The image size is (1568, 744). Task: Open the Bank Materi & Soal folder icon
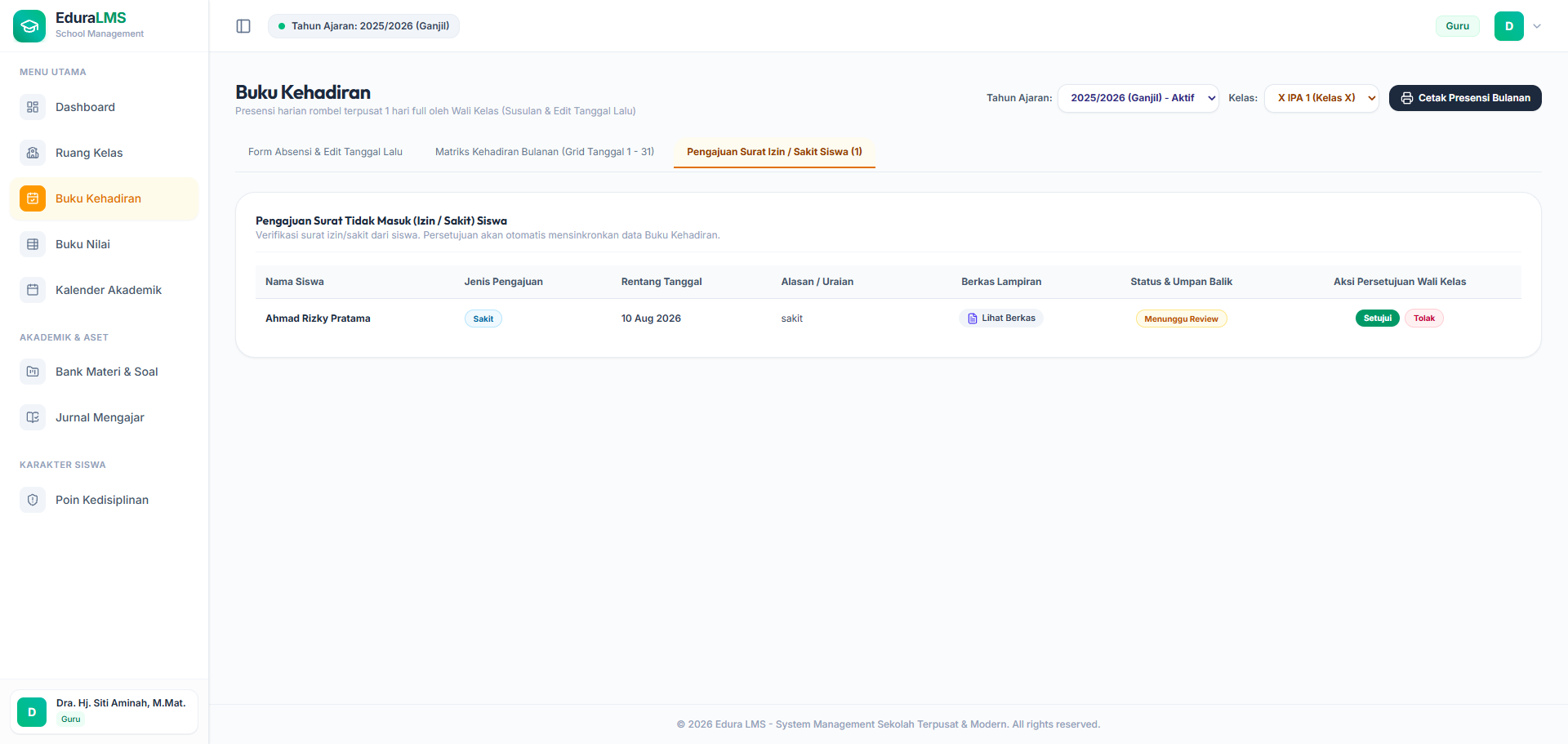point(33,372)
